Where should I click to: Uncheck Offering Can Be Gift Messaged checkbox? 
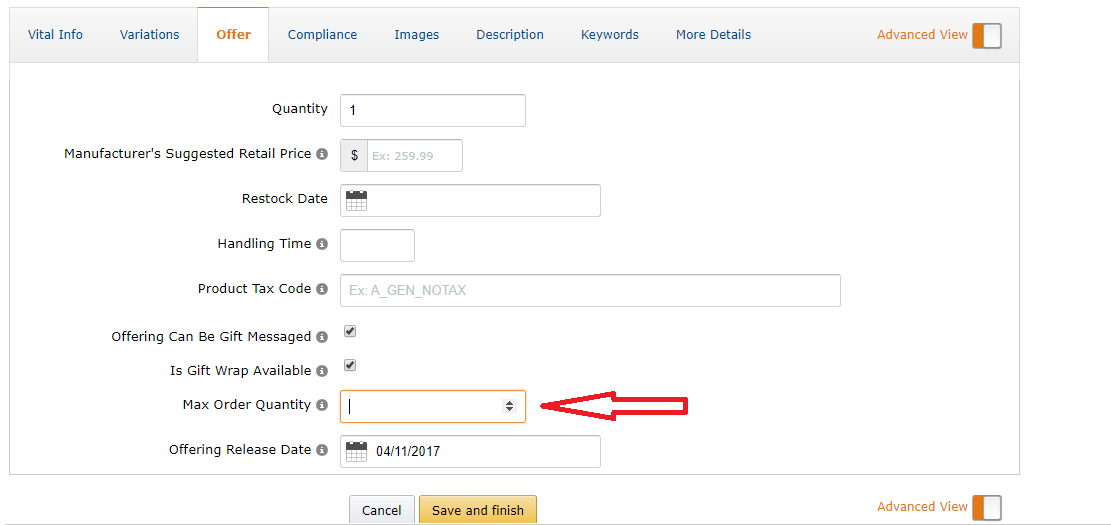point(350,331)
